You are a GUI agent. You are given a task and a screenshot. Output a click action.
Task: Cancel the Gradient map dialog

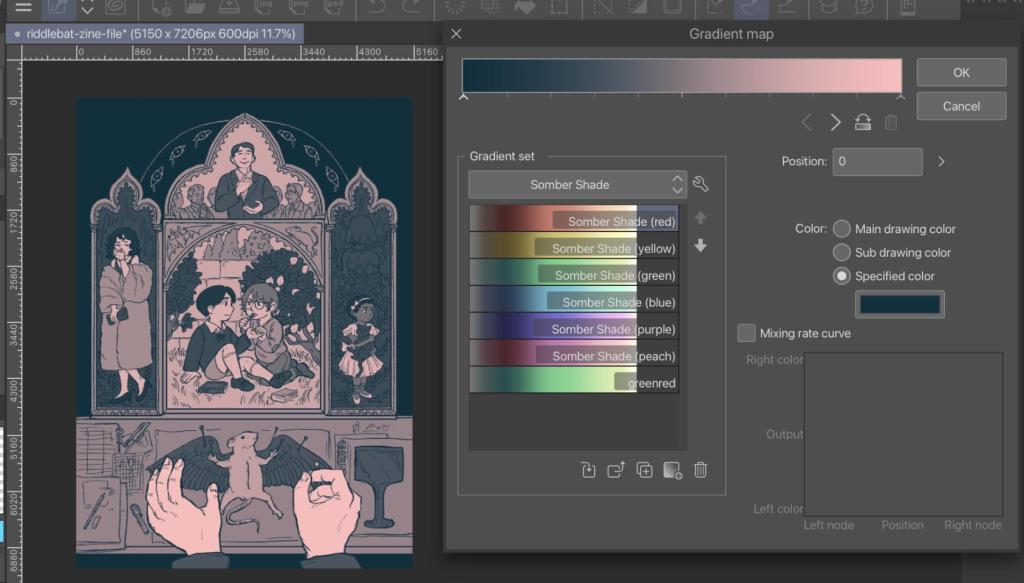(961, 106)
